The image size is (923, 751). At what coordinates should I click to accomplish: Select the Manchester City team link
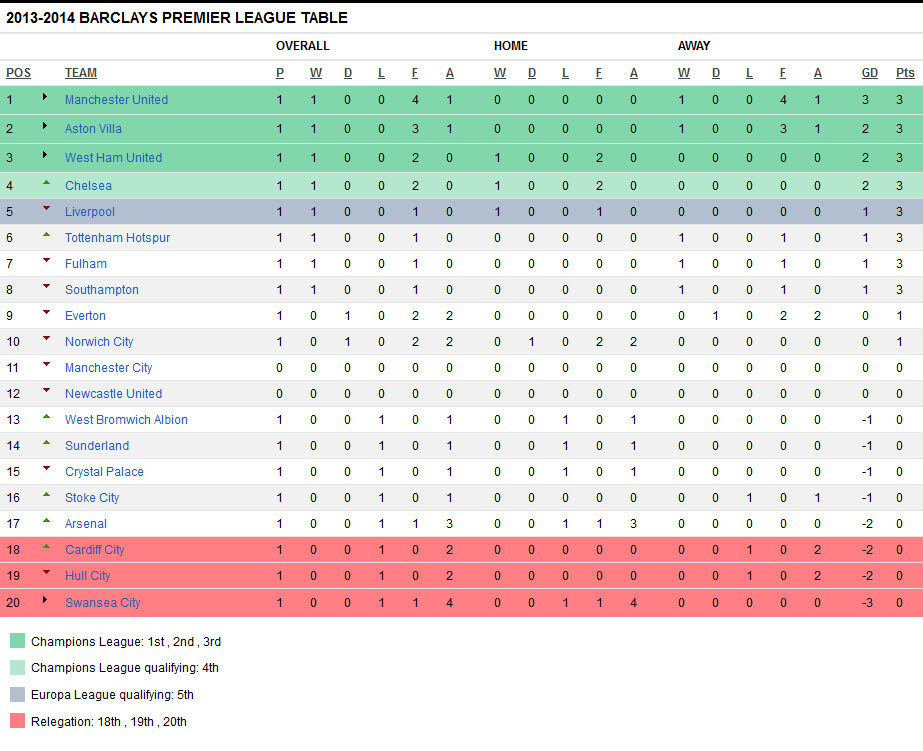tap(108, 368)
